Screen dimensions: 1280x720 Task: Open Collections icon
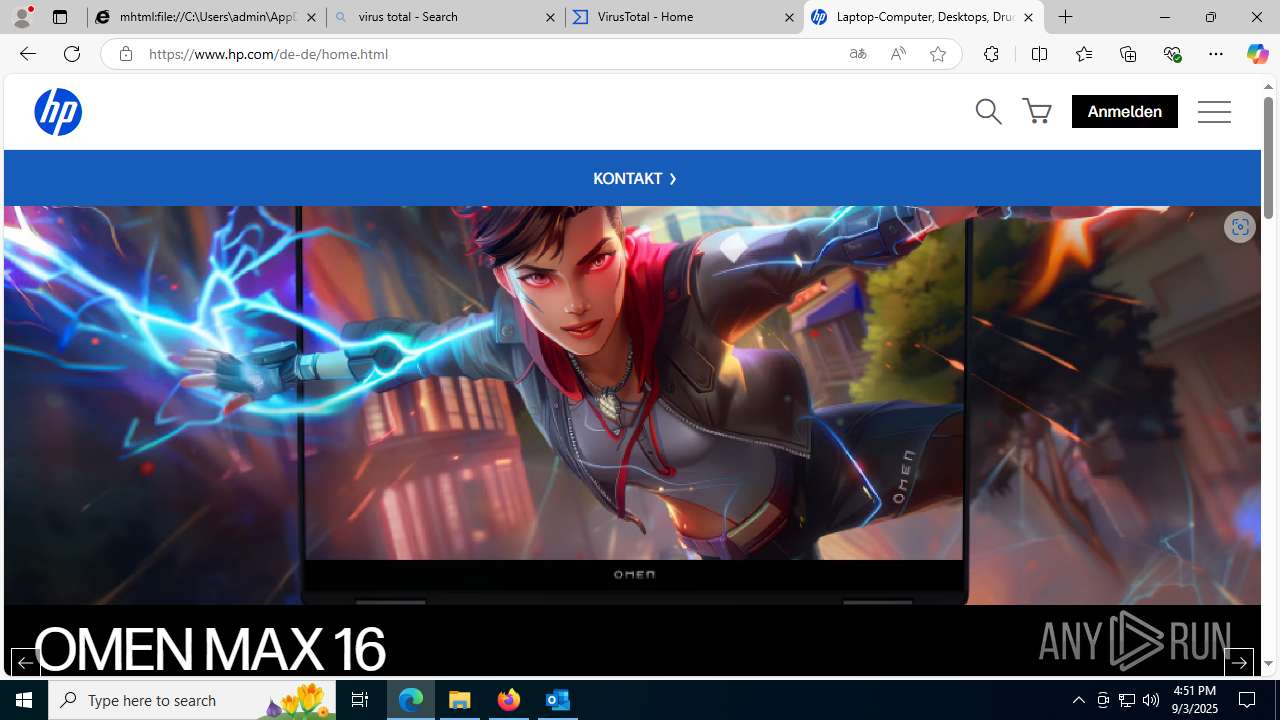[x=1128, y=54]
